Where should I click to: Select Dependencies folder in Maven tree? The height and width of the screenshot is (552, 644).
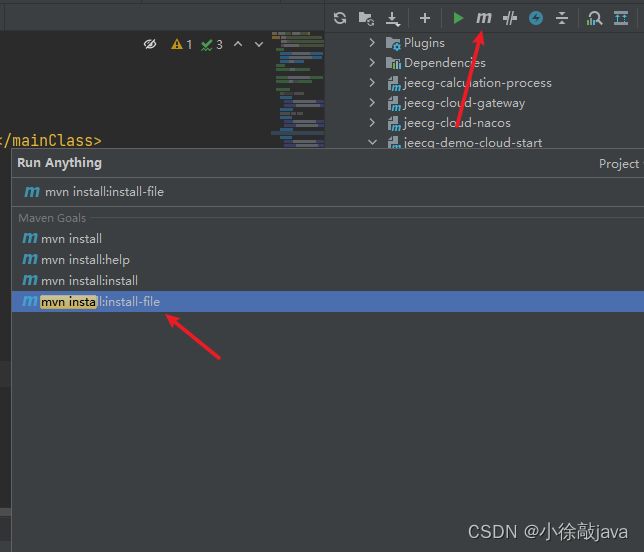pyautogui.click(x=436, y=63)
